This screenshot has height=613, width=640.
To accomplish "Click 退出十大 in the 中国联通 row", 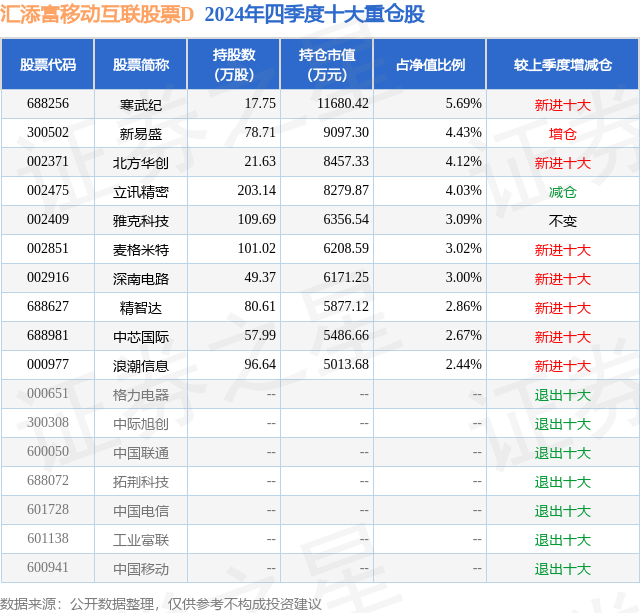I will click(x=563, y=453).
